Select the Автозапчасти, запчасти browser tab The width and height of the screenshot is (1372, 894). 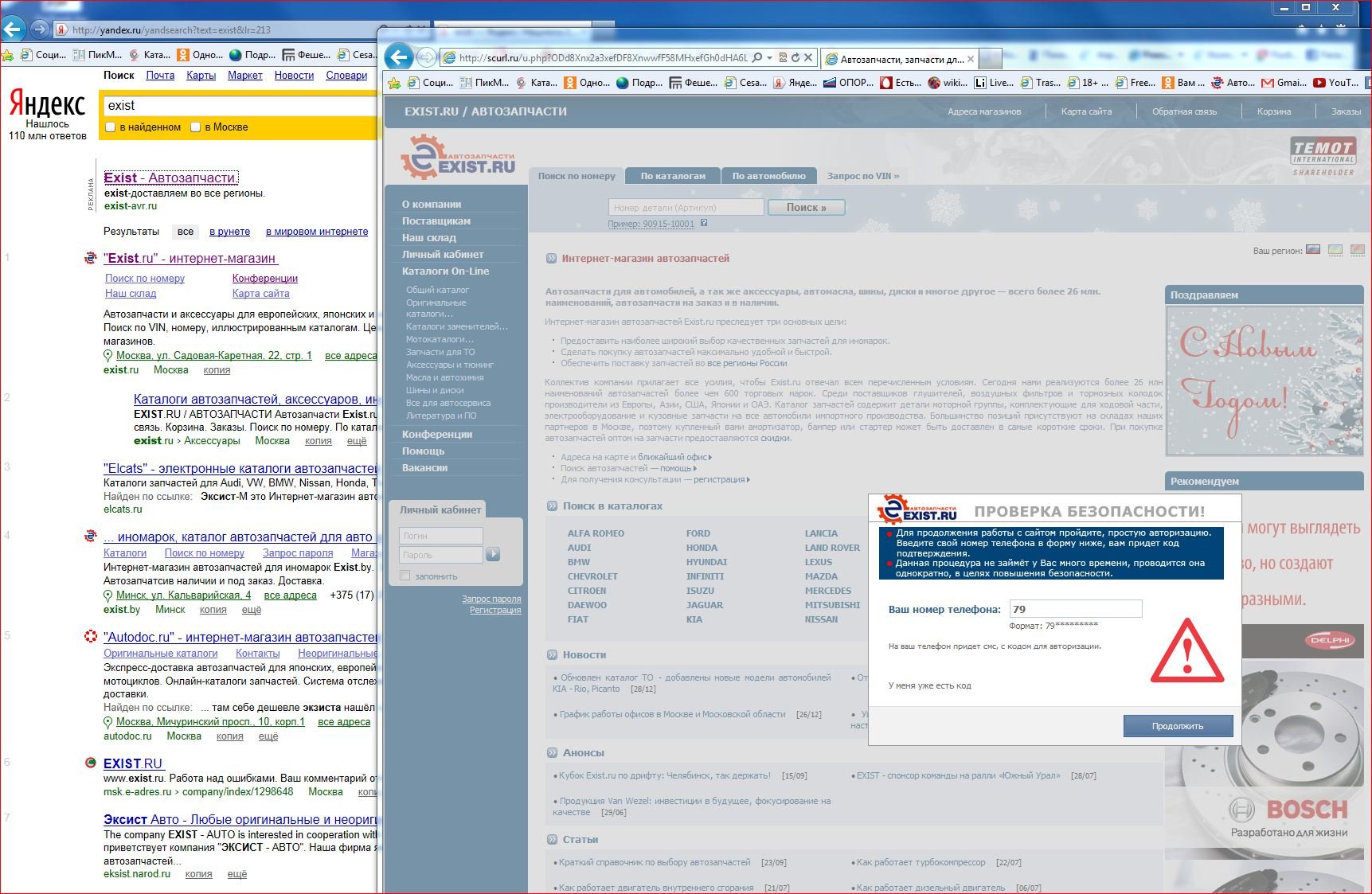pyautogui.click(x=900, y=59)
